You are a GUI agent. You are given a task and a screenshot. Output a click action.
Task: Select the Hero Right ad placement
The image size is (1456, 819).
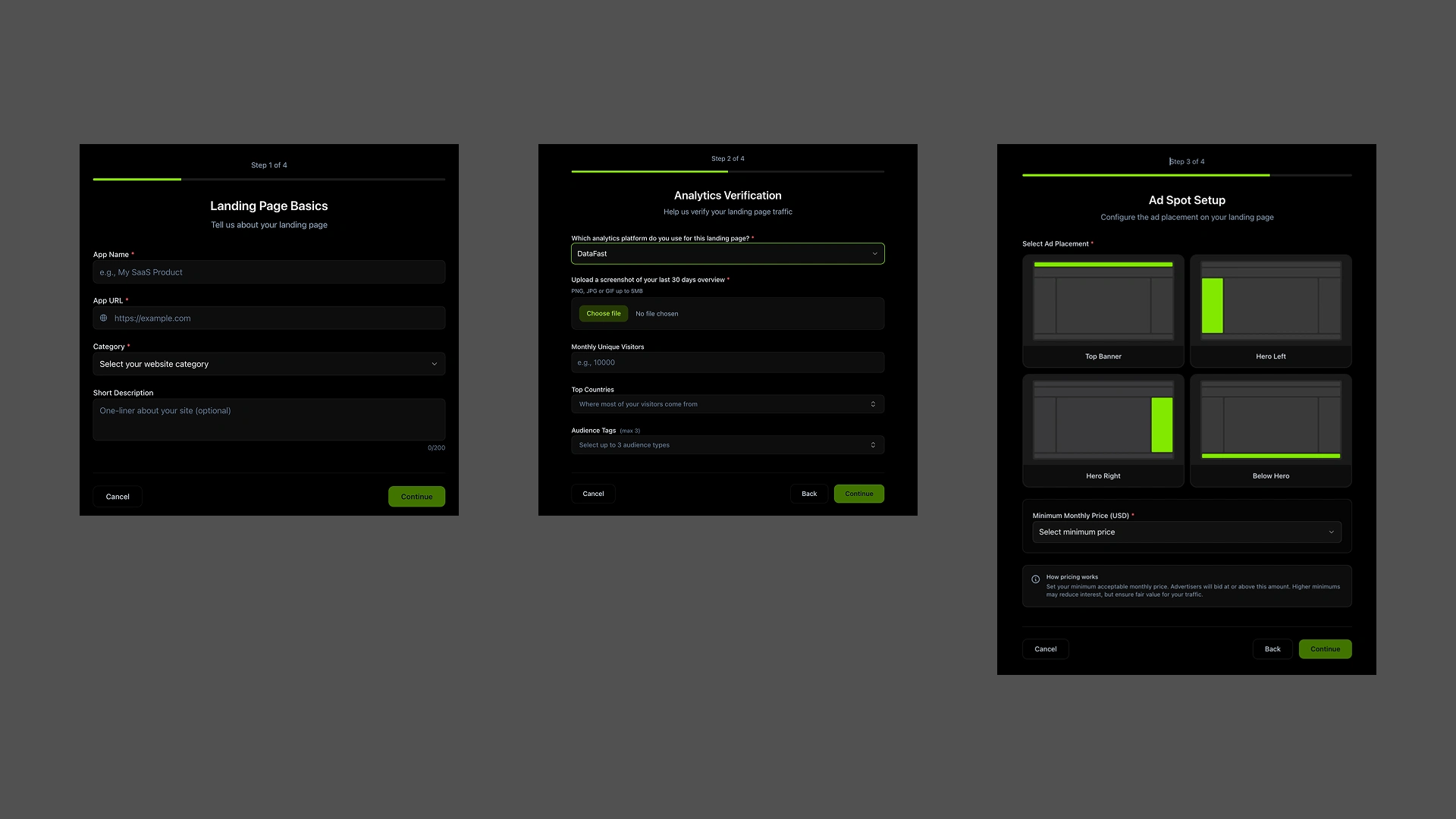tap(1103, 430)
